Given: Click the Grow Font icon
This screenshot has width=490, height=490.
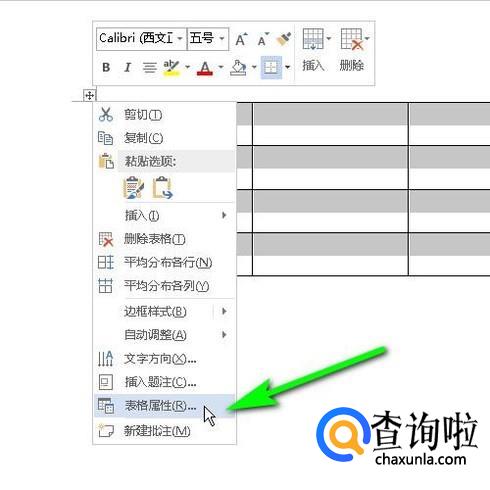Looking at the screenshot, I should coord(241,39).
